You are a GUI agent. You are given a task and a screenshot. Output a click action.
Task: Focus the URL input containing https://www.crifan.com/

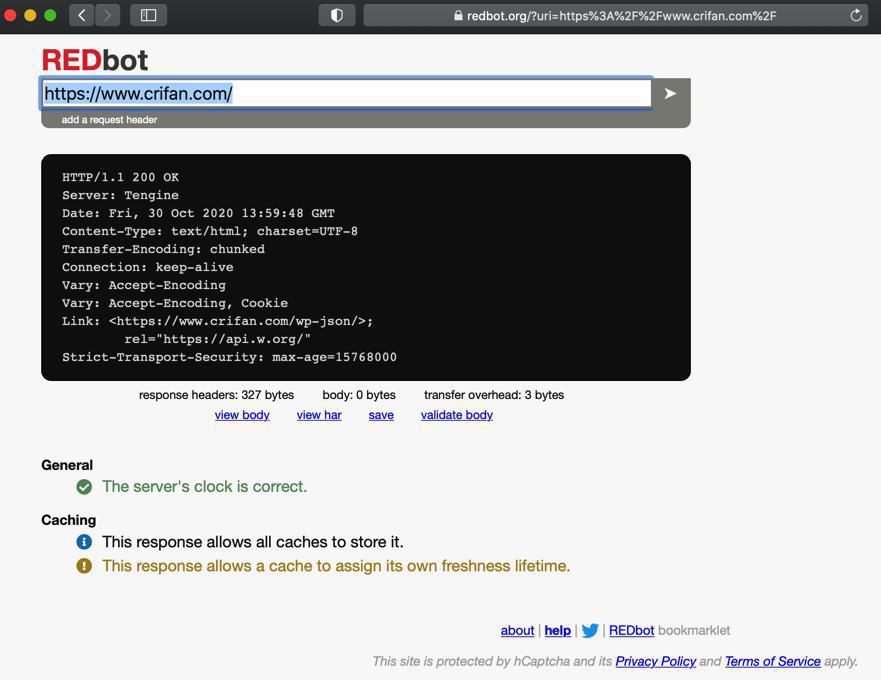point(347,93)
